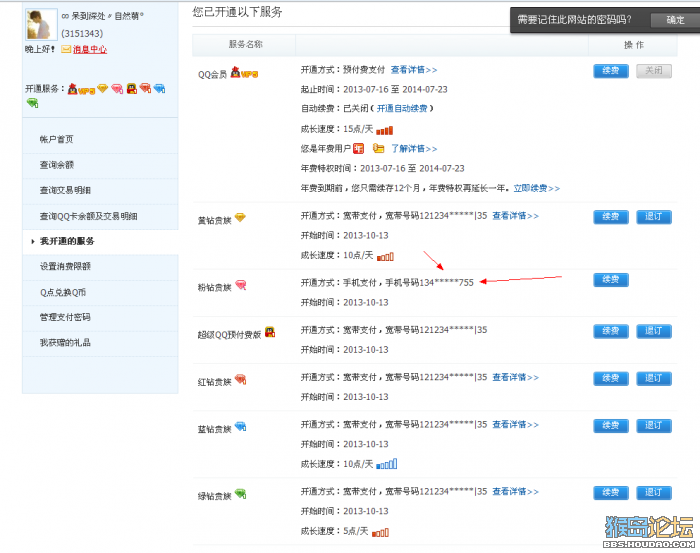Open 我获赠的礼品 in the sidebar

[x=65, y=343]
